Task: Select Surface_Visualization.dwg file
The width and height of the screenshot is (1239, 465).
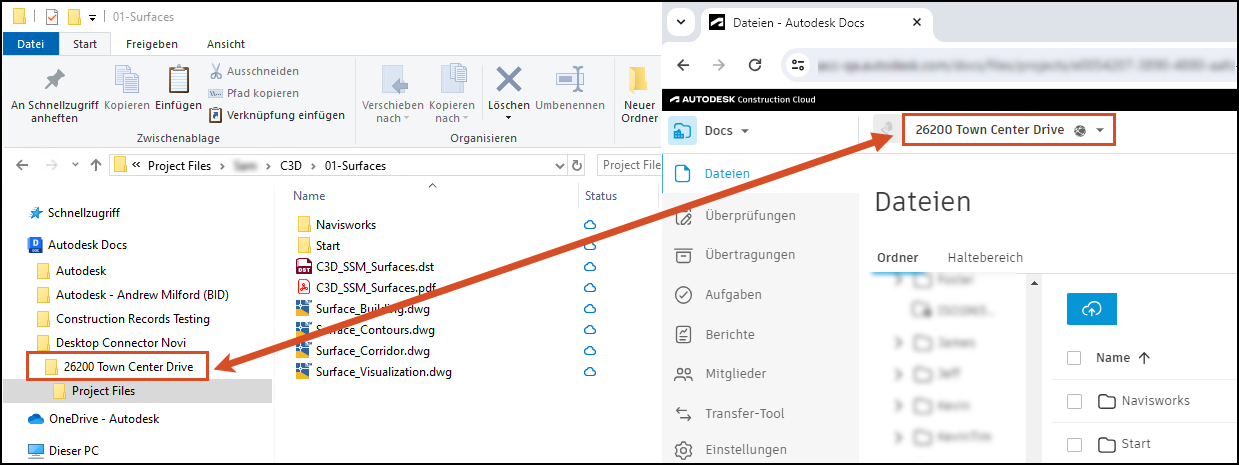Action: coord(384,372)
